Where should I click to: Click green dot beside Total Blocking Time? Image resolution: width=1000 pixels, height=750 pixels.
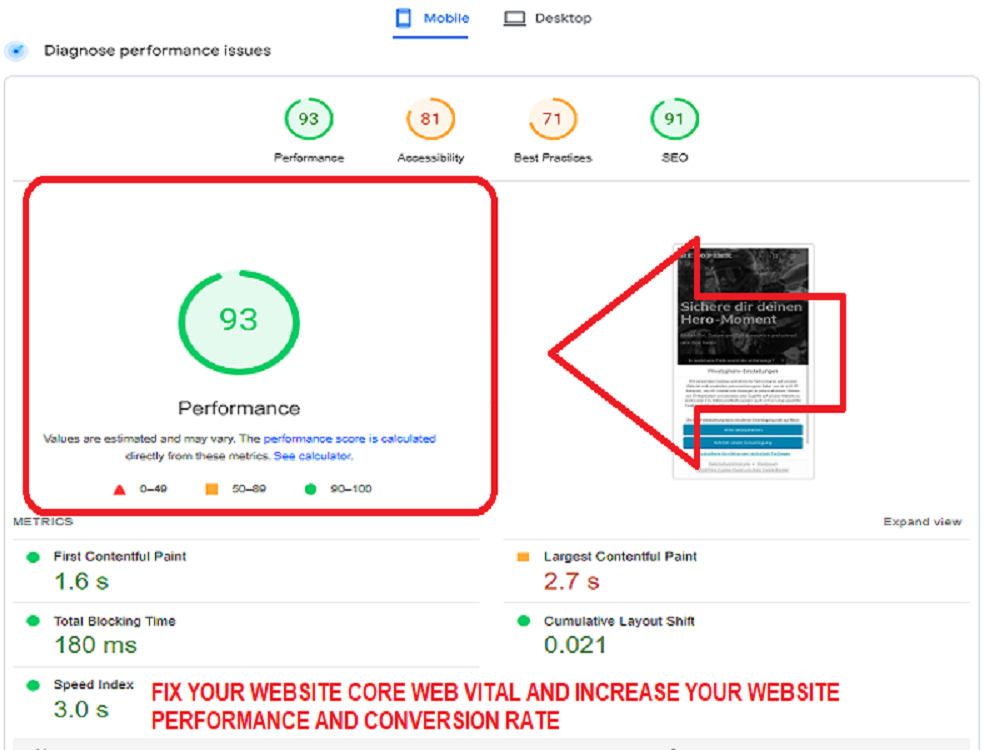(x=33, y=621)
